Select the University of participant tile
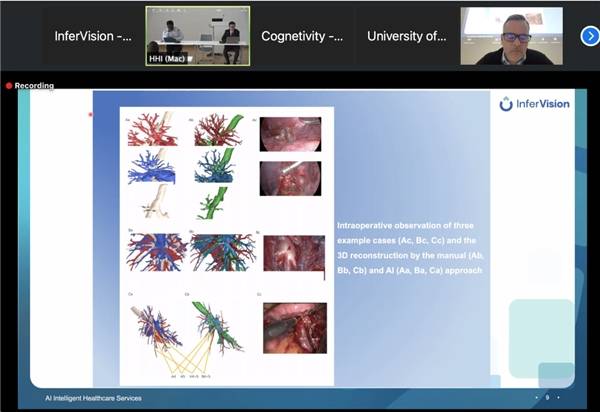This screenshot has width=600, height=412. point(406,36)
